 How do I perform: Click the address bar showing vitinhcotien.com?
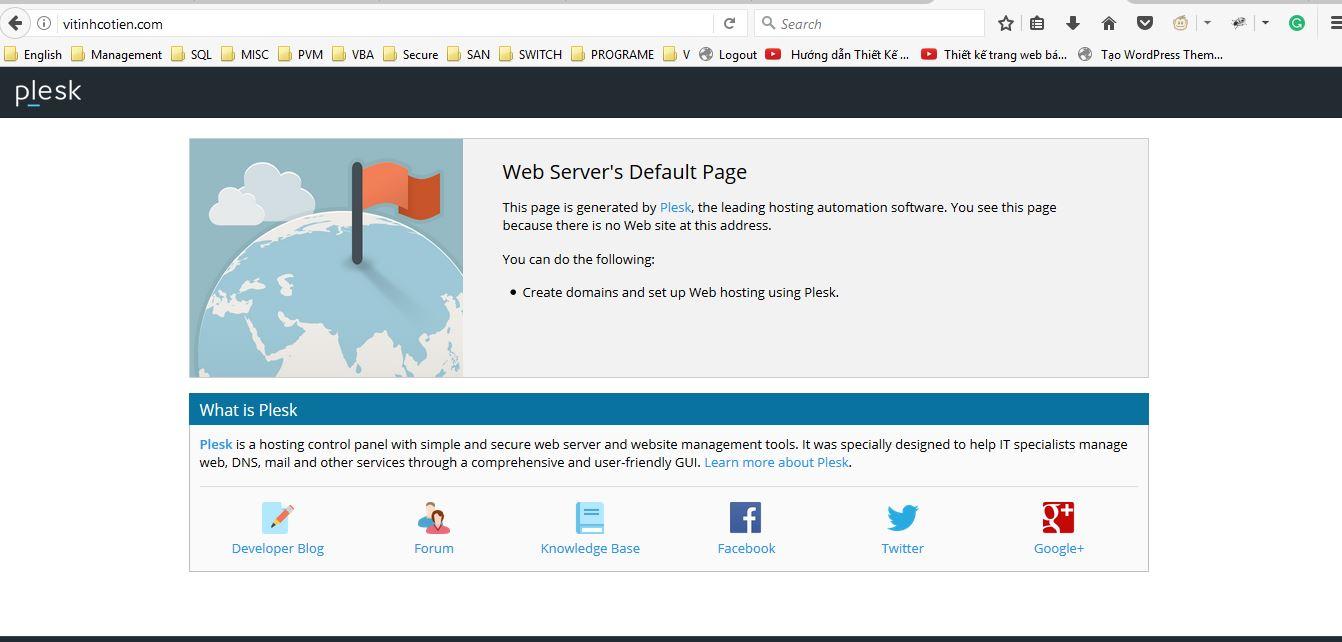(385, 23)
